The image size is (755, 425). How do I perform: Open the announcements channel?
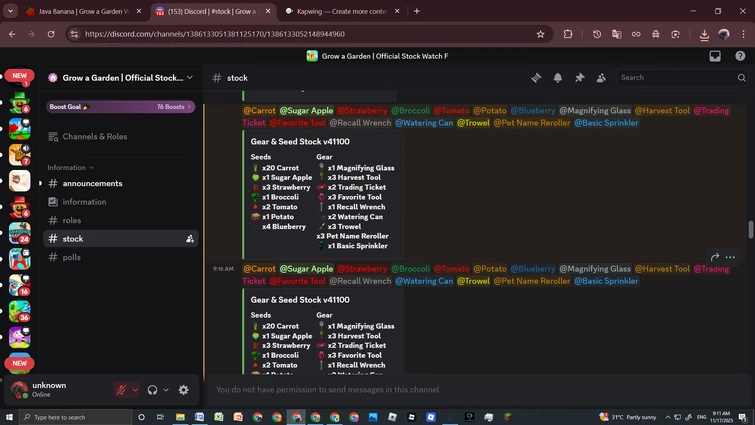click(x=120, y=183)
